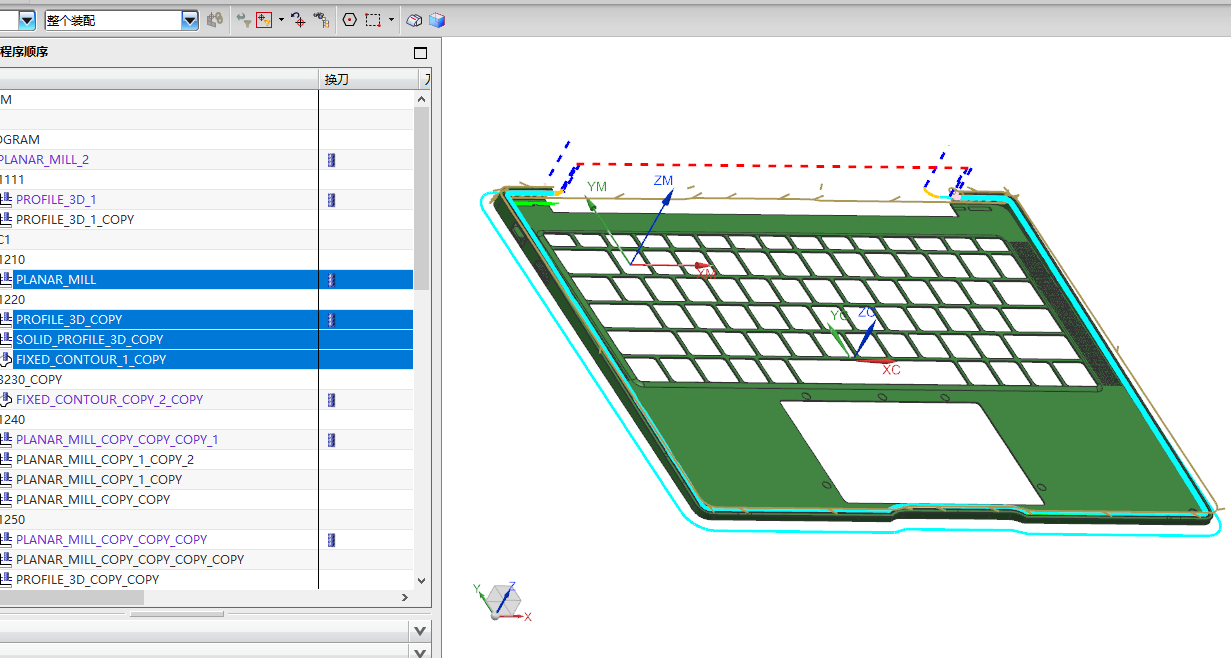Choose the dashed rectangle selection icon
This screenshot has width=1231, height=658.
pos(373,19)
